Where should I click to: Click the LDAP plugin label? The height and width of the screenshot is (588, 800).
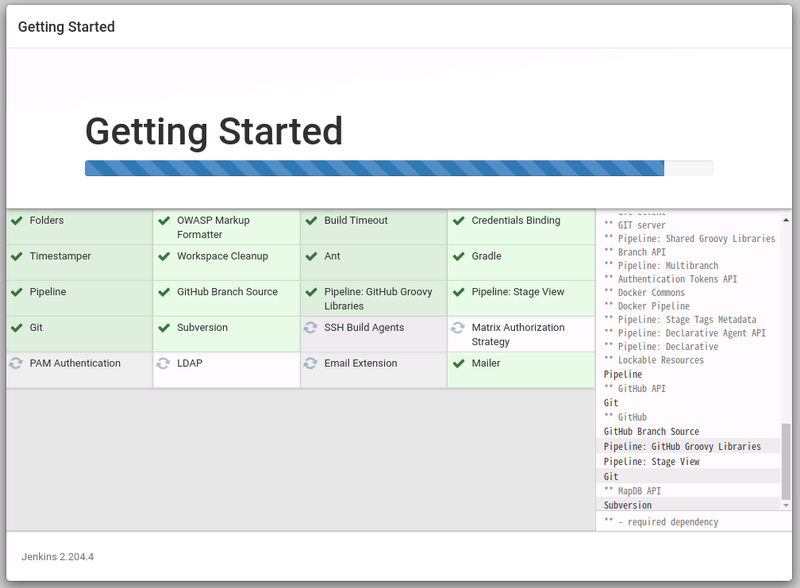[190, 363]
